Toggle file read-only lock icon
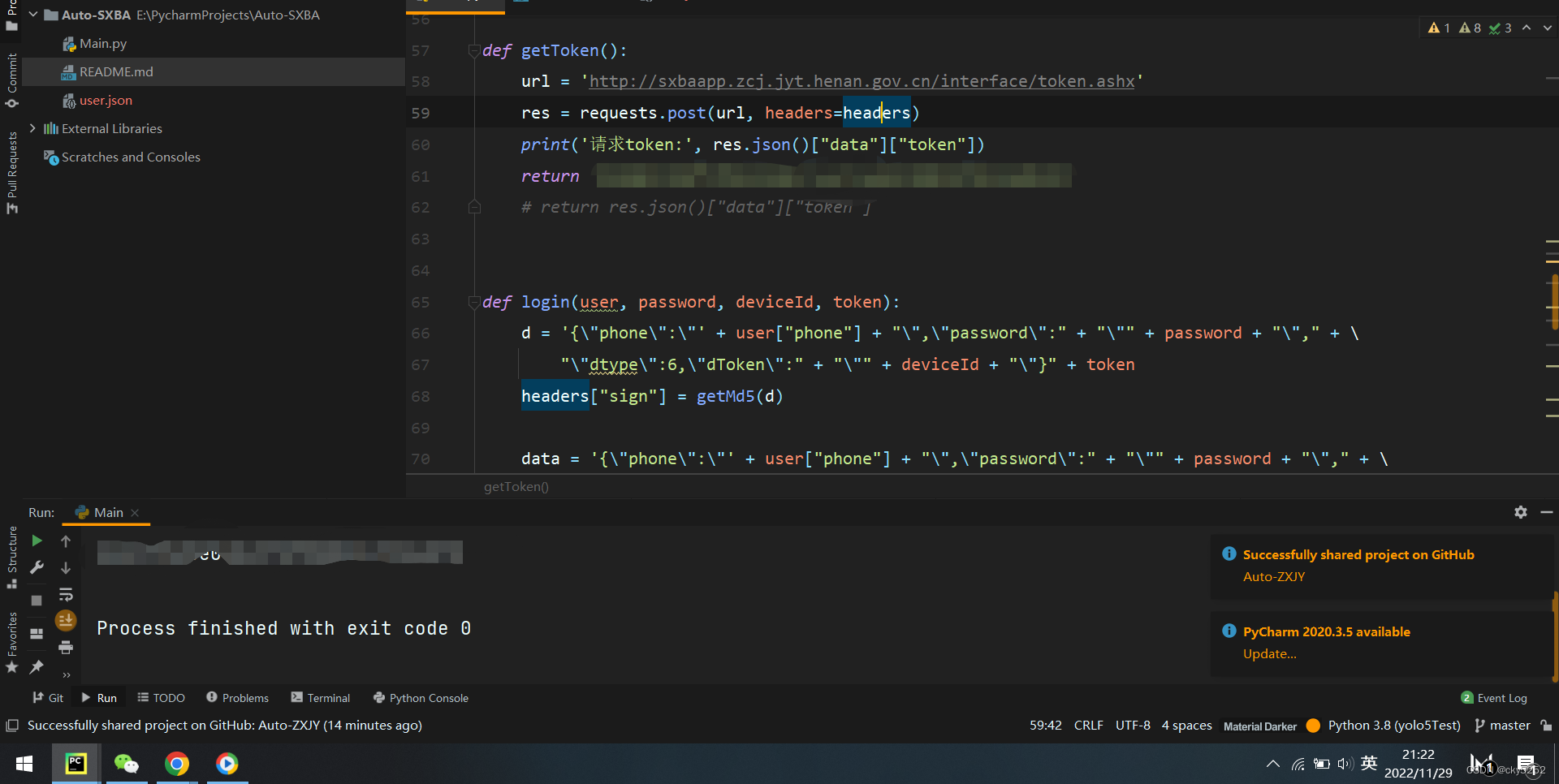Viewport: 1559px width, 784px height. [1546, 726]
